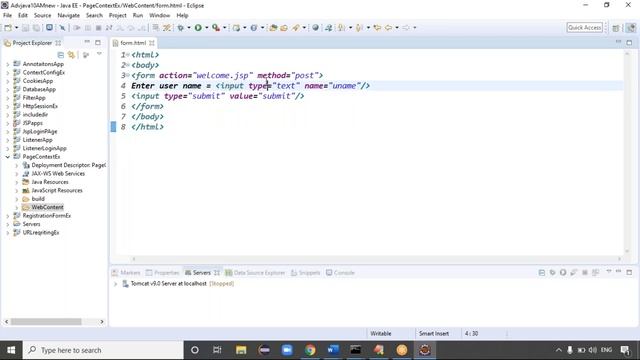Switch to the Console tab
The width and height of the screenshot is (640, 360).
click(x=340, y=273)
